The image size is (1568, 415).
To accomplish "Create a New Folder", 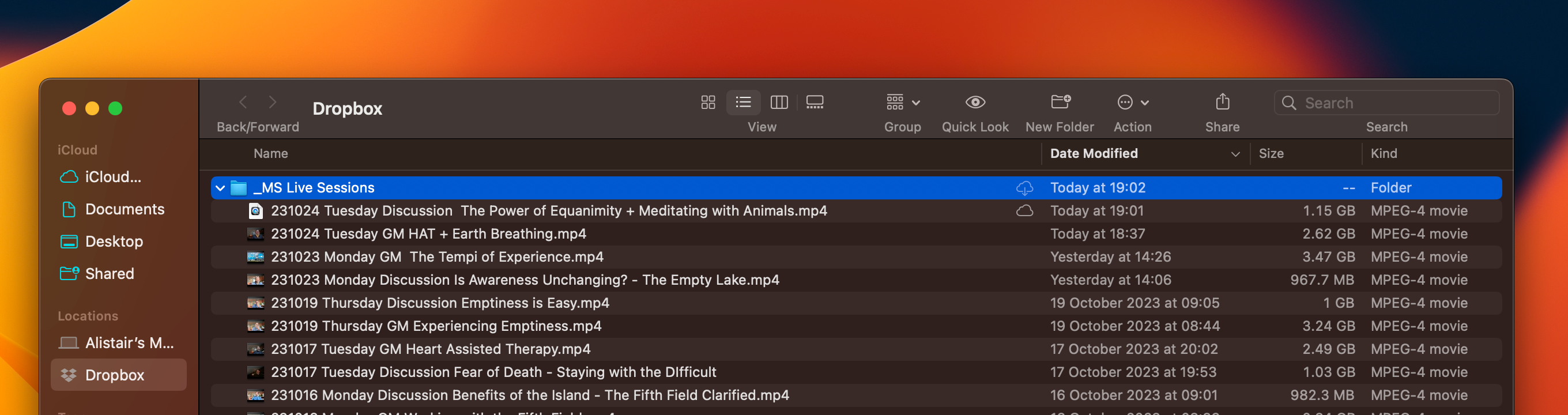I will point(1060,101).
